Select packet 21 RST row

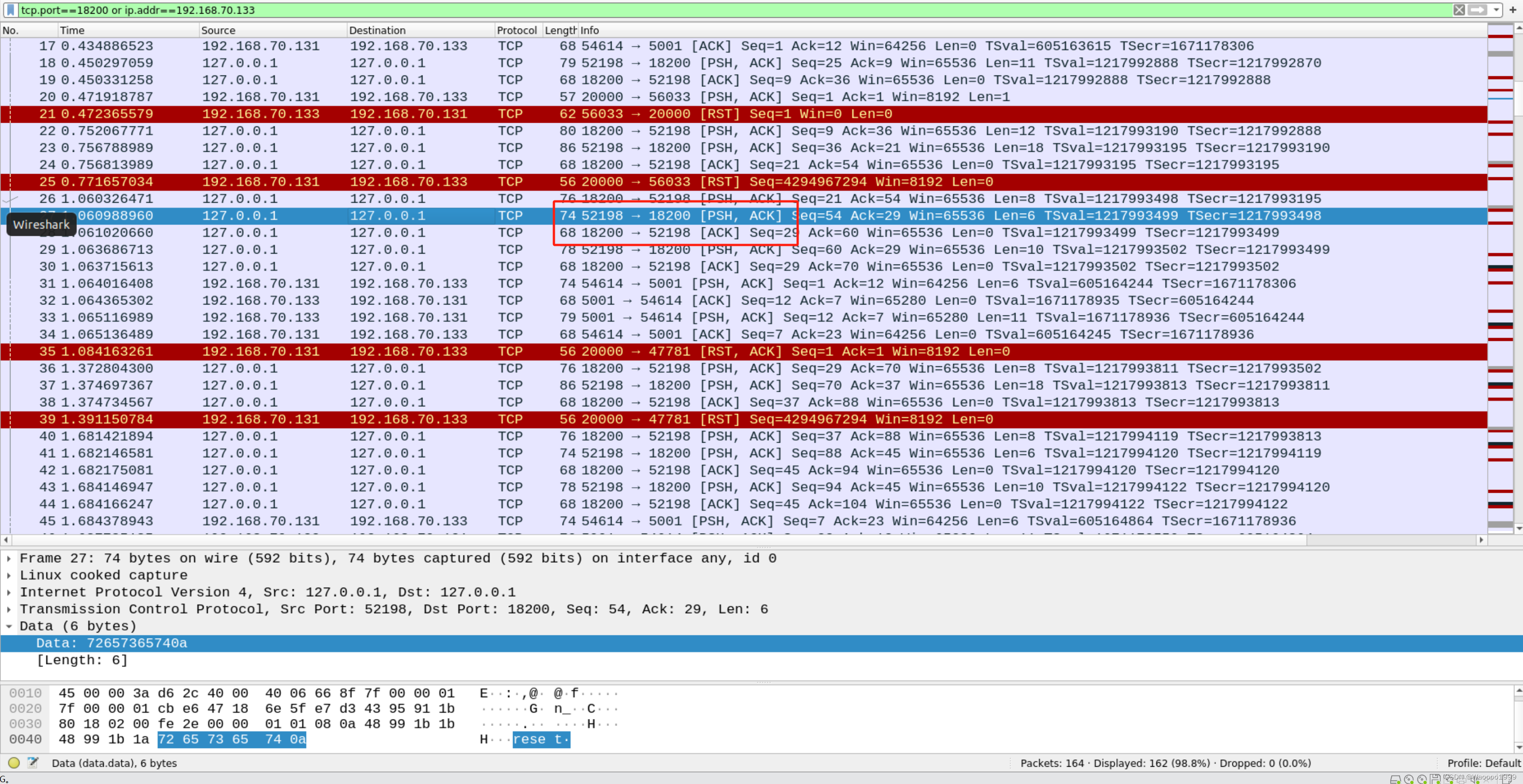[744, 114]
